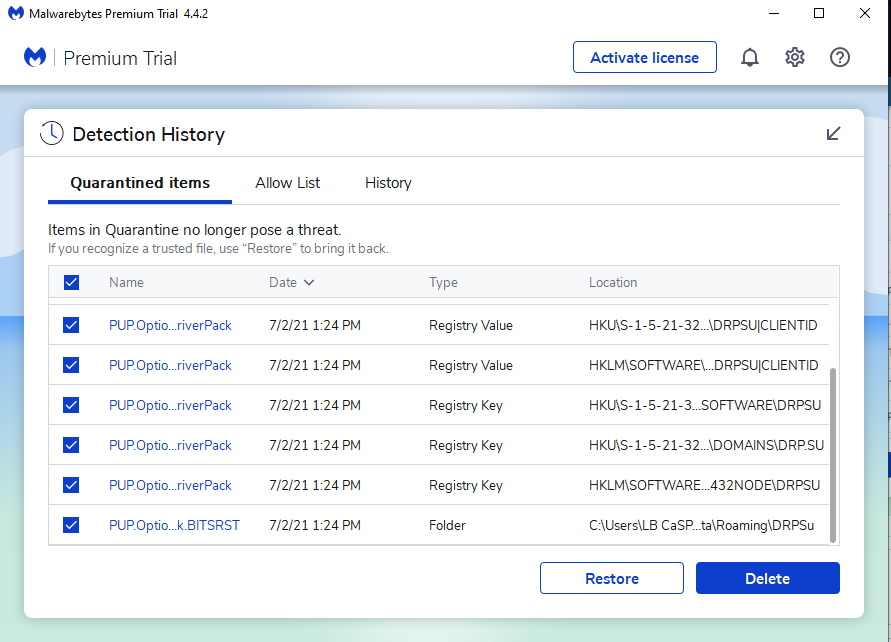Sort by Date using dropdown arrow
The height and width of the screenshot is (642, 891).
pyautogui.click(x=309, y=282)
